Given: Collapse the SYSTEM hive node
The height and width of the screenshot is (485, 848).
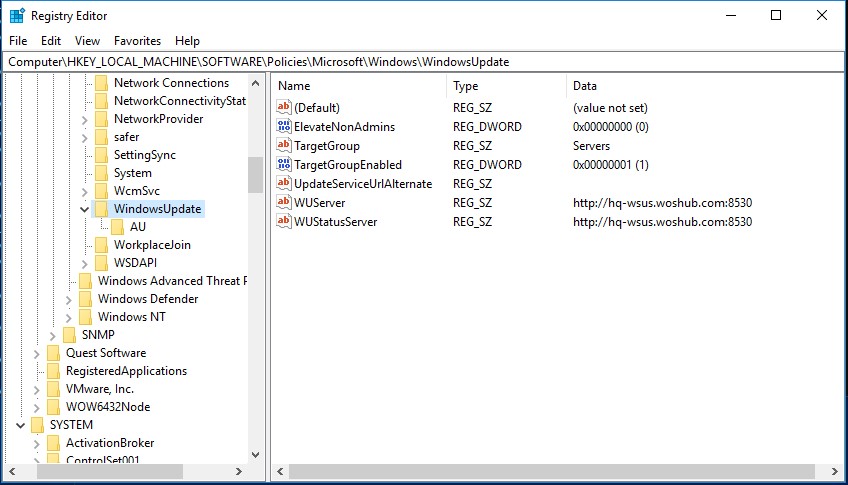Looking at the screenshot, I should (x=21, y=425).
